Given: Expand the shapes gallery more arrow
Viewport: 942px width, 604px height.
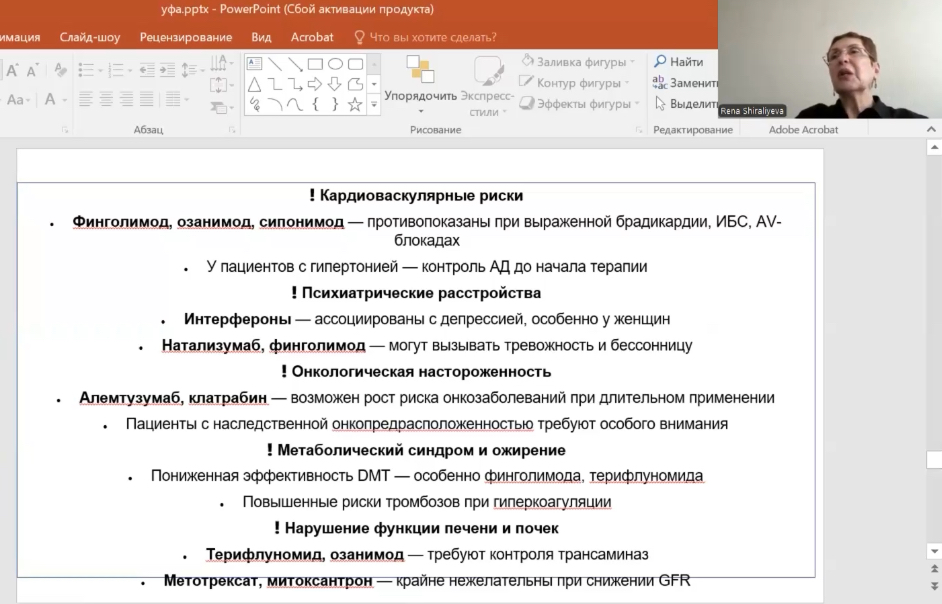Looking at the screenshot, I should (374, 103).
